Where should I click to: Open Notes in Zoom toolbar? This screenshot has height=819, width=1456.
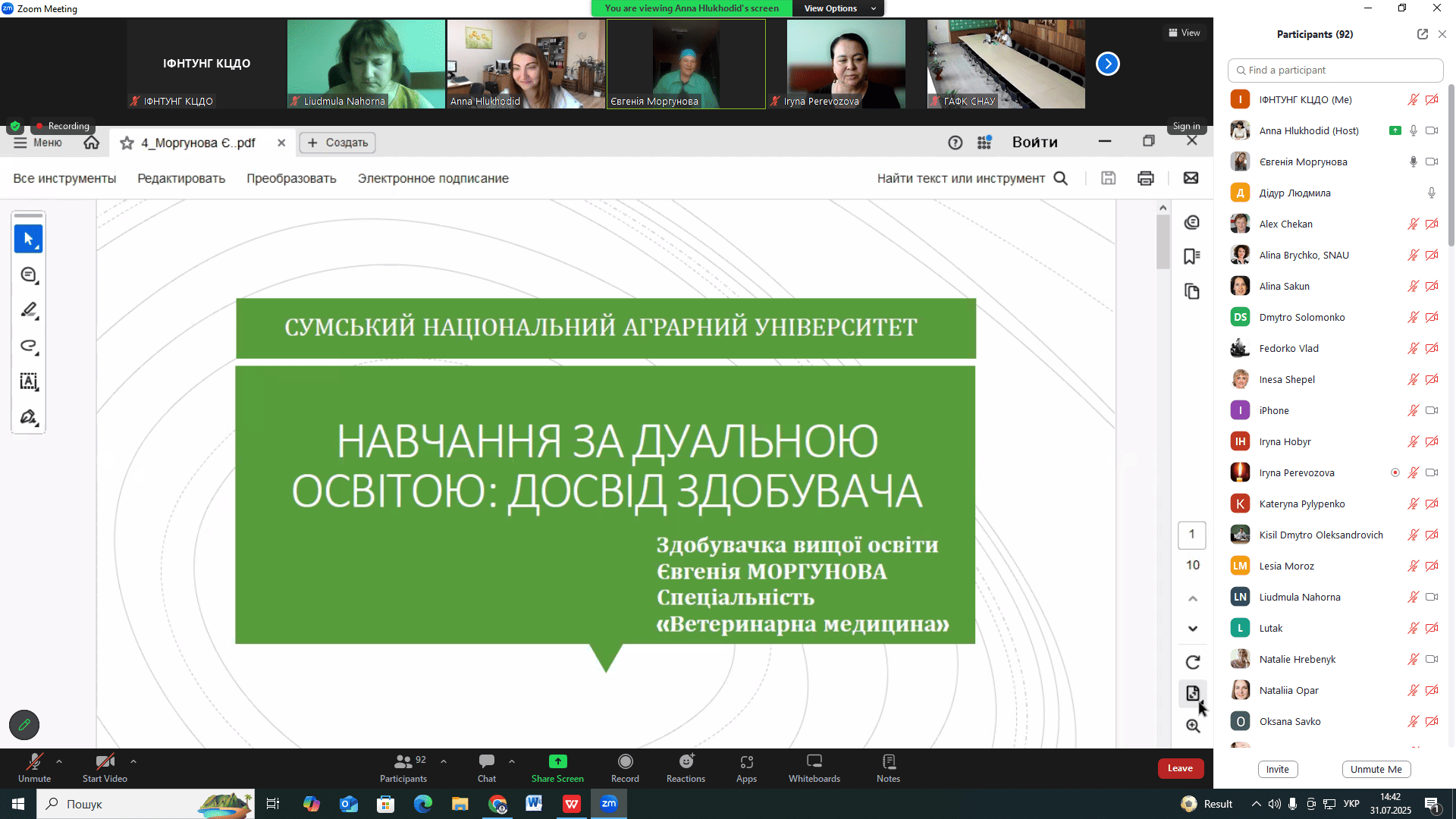pyautogui.click(x=888, y=768)
